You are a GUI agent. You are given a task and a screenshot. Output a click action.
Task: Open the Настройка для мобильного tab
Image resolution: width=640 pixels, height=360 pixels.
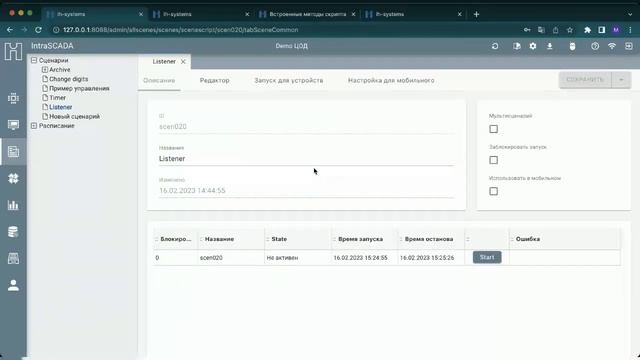391,80
